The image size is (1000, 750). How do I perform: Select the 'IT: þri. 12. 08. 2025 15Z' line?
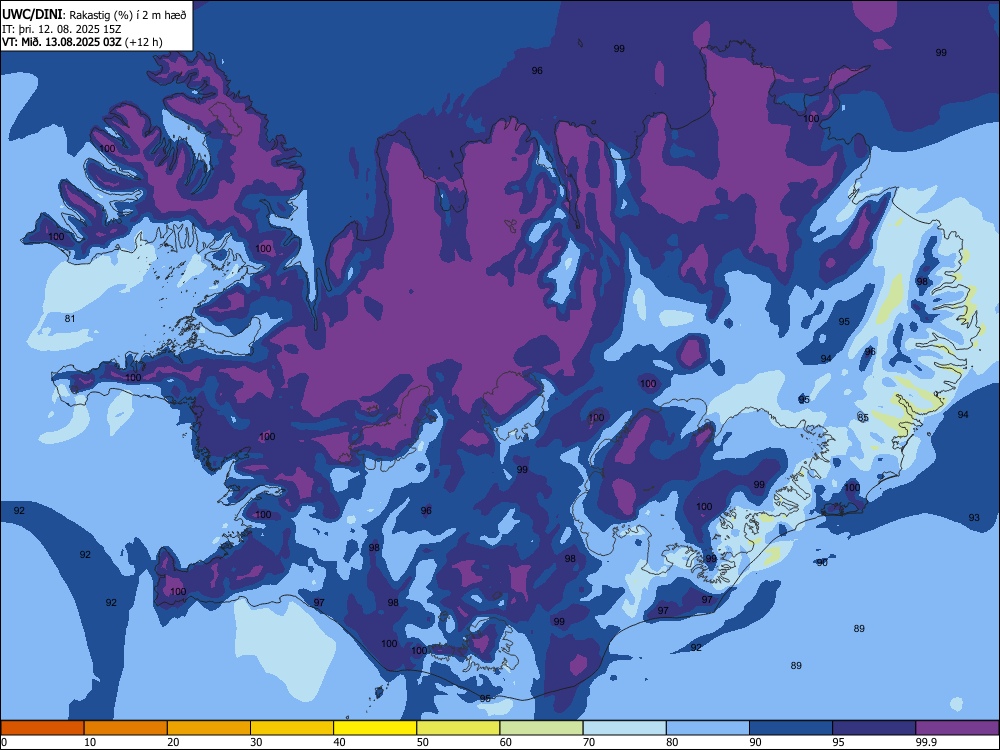pos(61,29)
